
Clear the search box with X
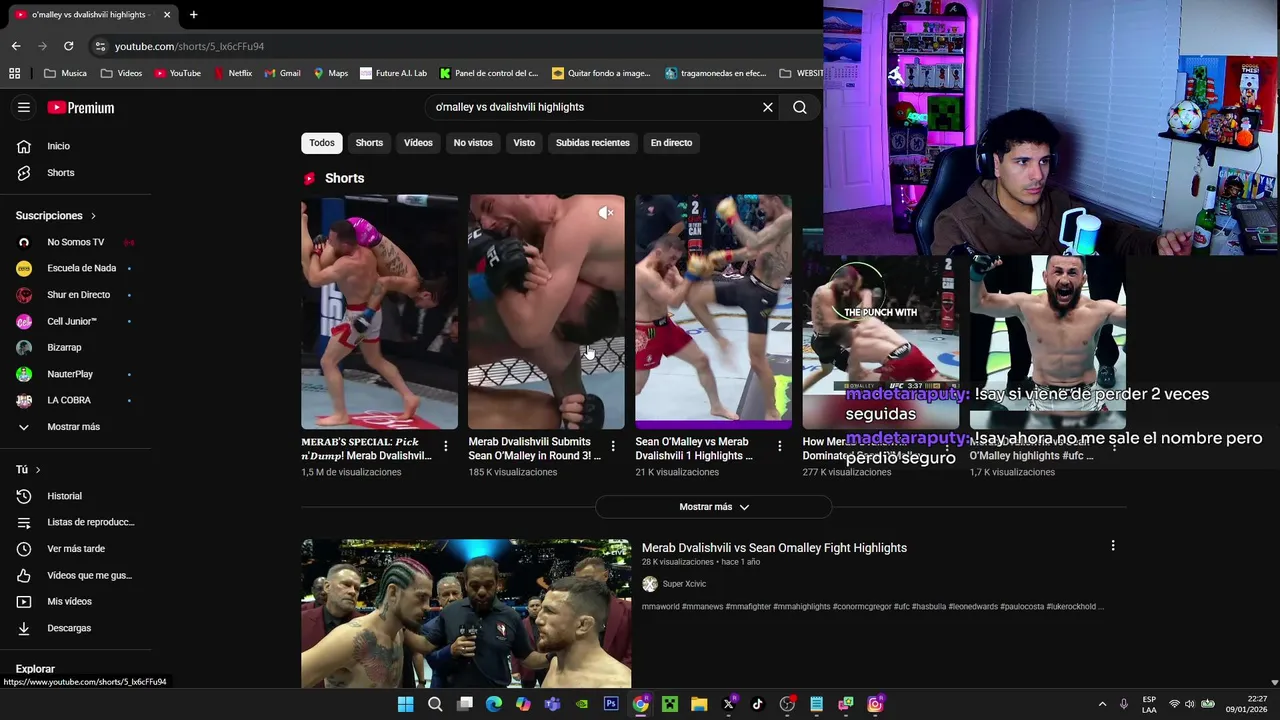click(x=768, y=107)
